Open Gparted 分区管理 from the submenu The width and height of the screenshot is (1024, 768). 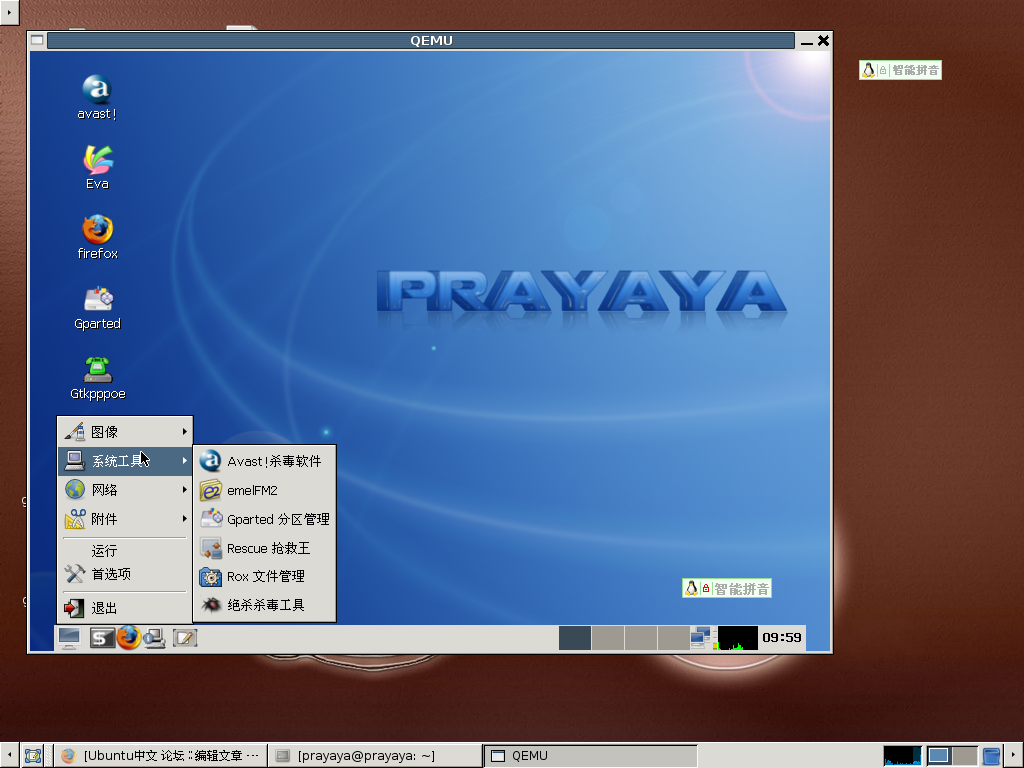264,519
